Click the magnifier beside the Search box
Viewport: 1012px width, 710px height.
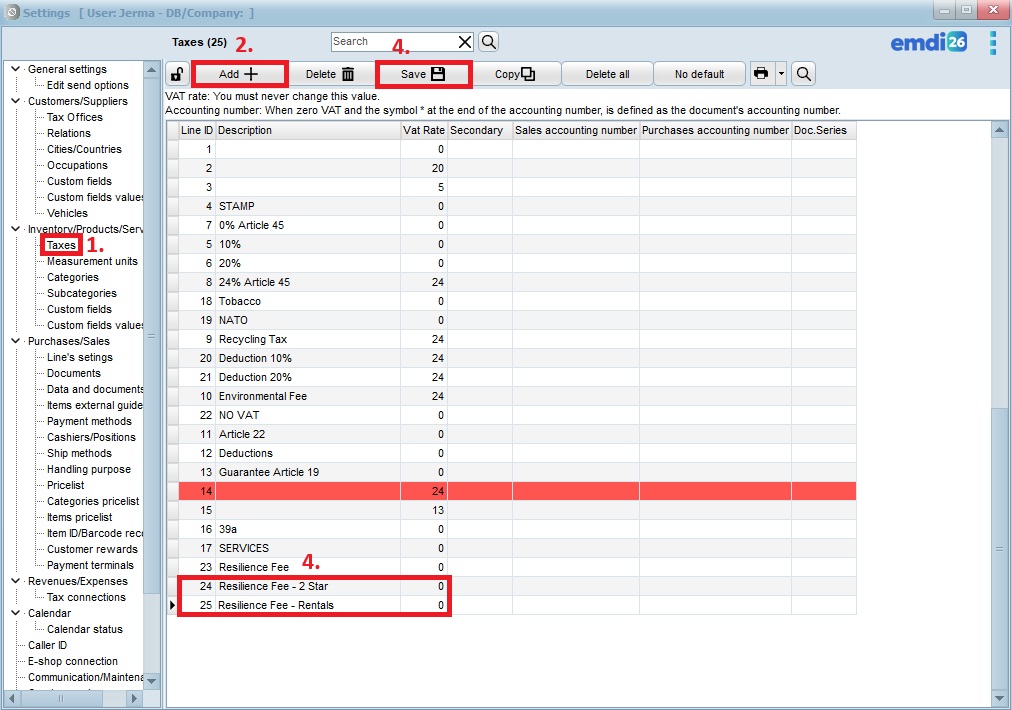pyautogui.click(x=489, y=42)
